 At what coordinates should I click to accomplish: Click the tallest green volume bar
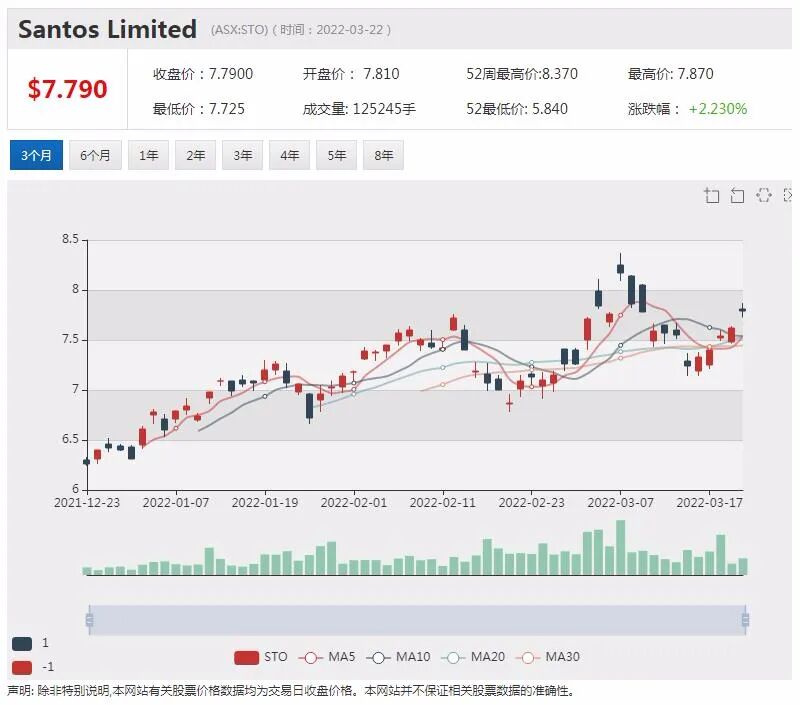pos(620,547)
